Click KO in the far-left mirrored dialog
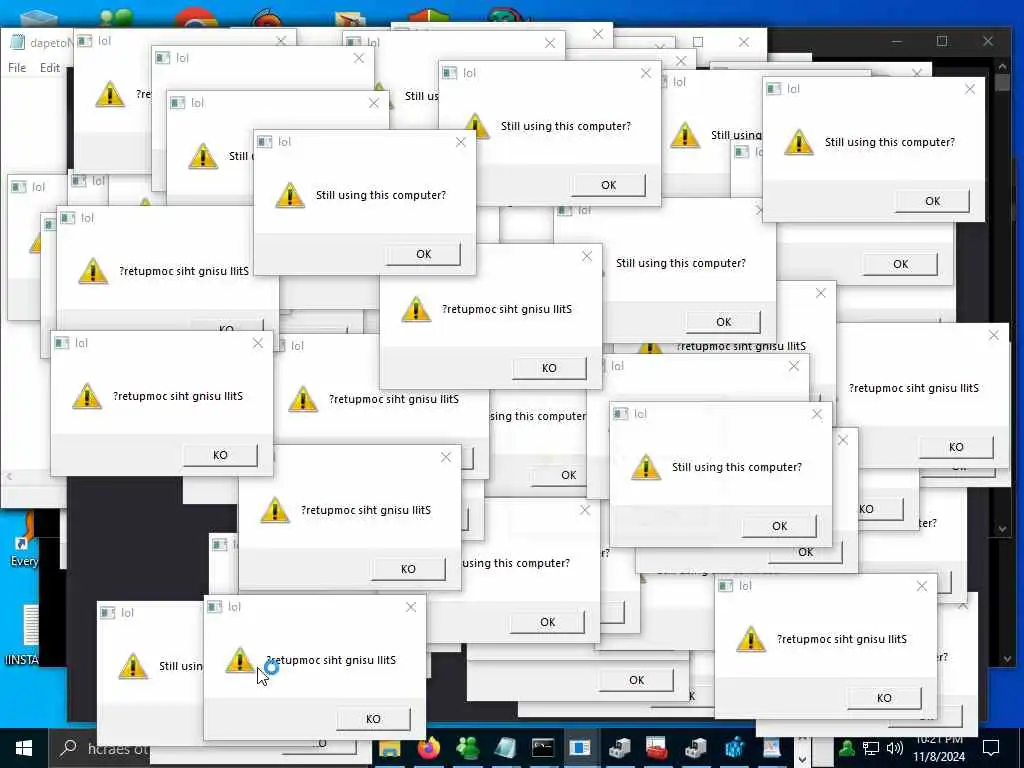 click(x=220, y=455)
